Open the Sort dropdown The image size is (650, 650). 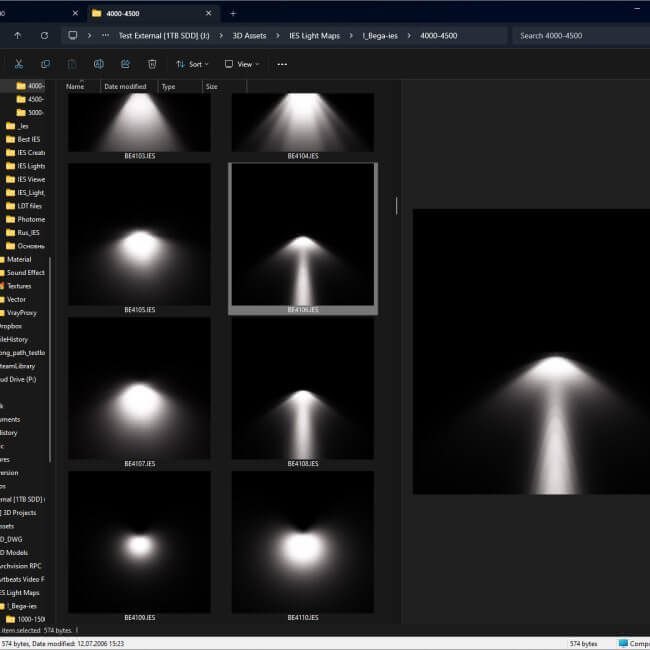(x=192, y=64)
